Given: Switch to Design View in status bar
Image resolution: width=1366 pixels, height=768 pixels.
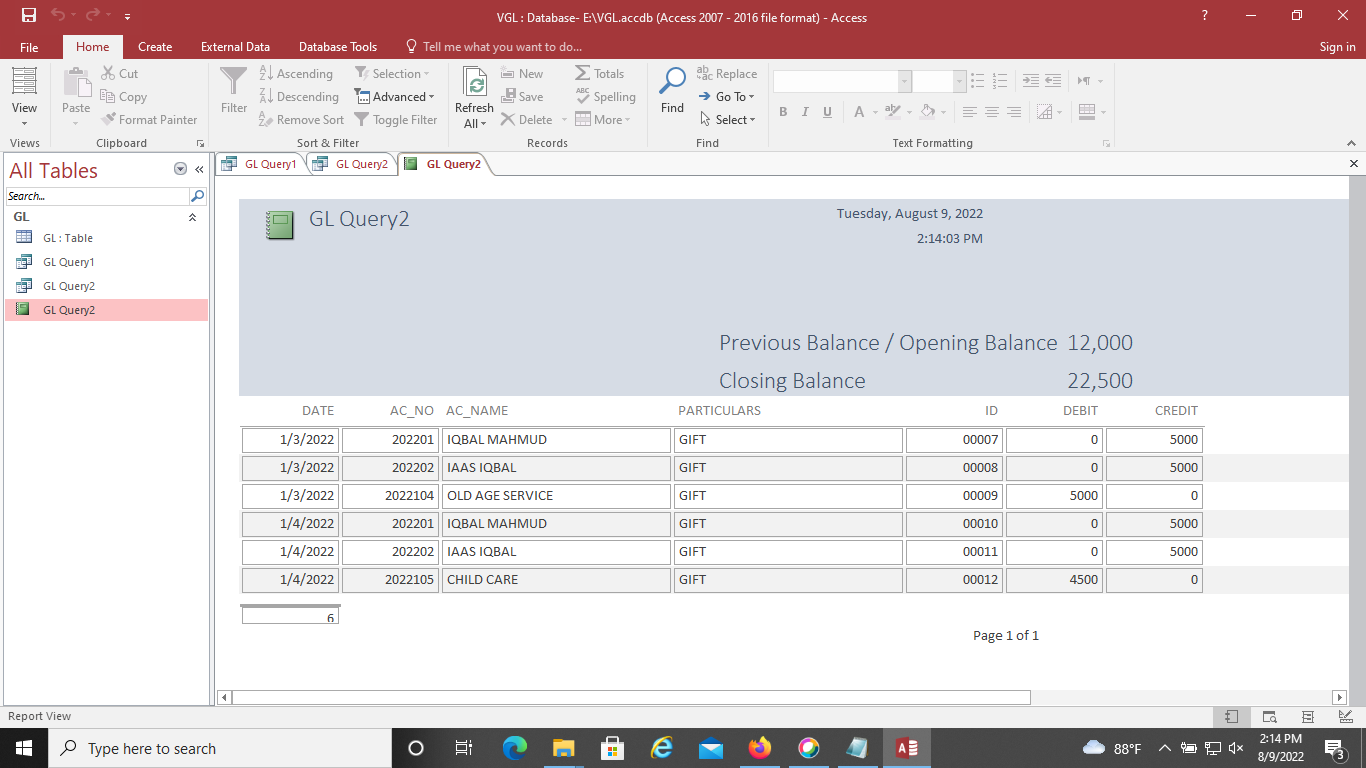Looking at the screenshot, I should [x=1345, y=717].
